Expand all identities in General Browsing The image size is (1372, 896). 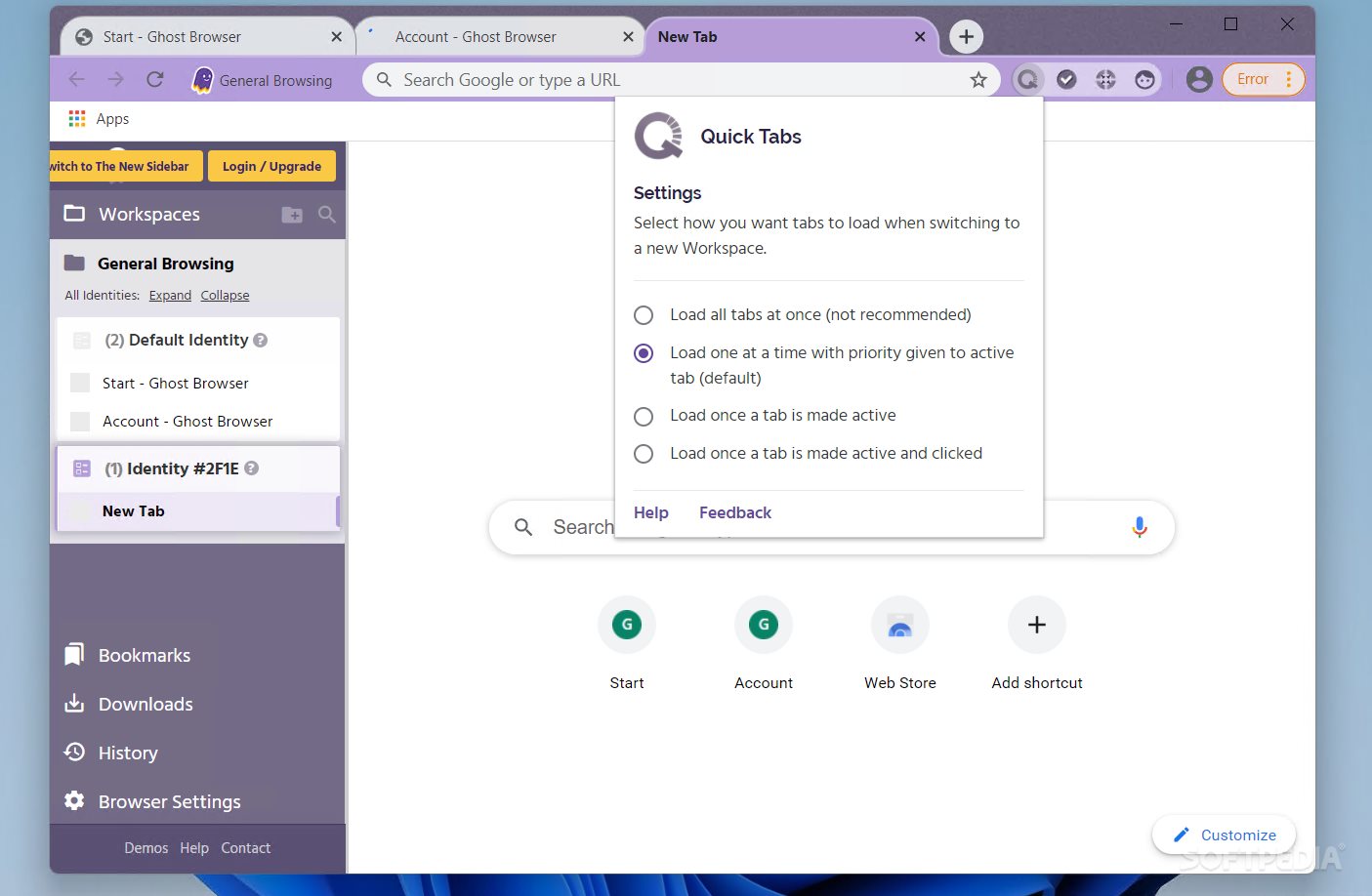tap(170, 296)
